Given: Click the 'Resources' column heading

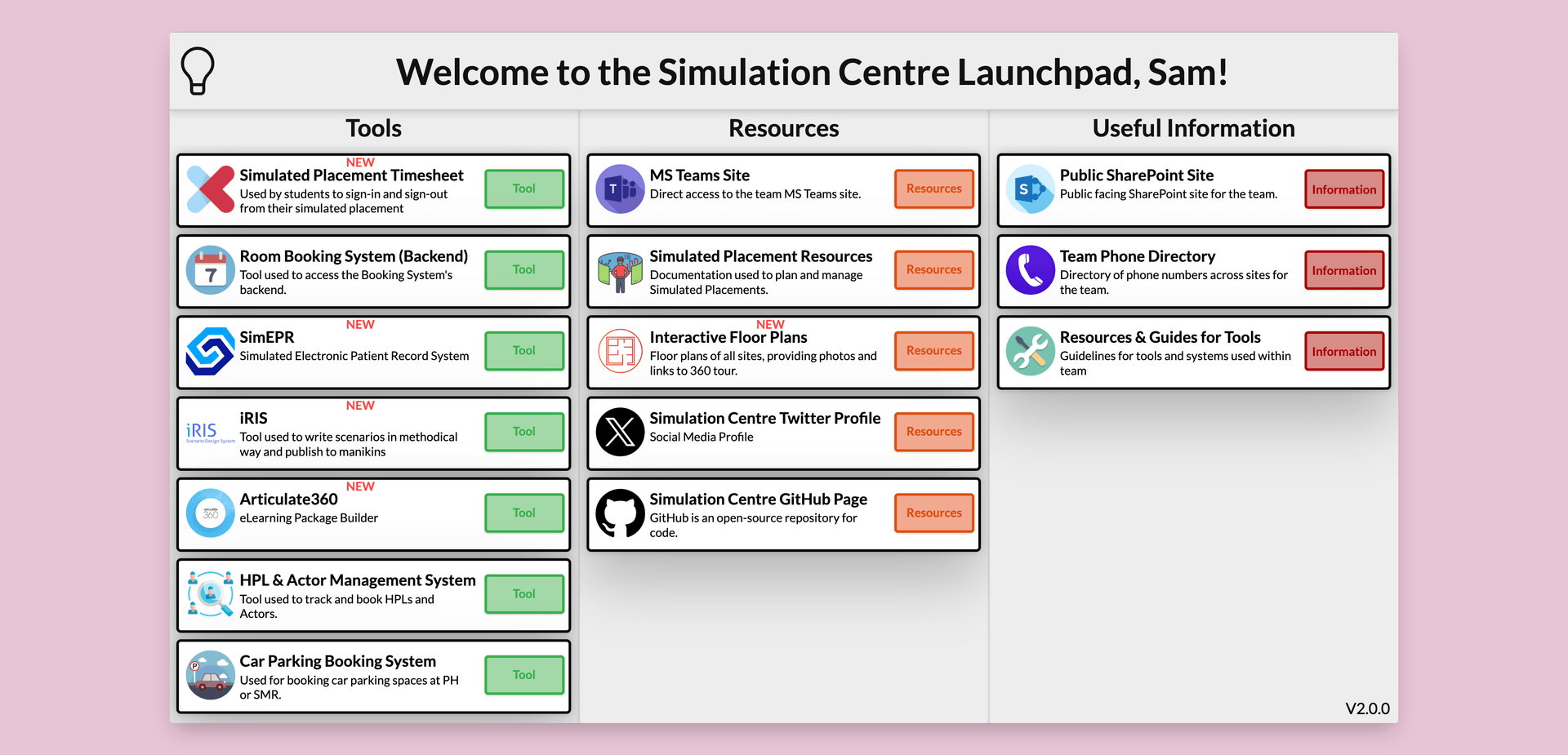Looking at the screenshot, I should pos(784,128).
